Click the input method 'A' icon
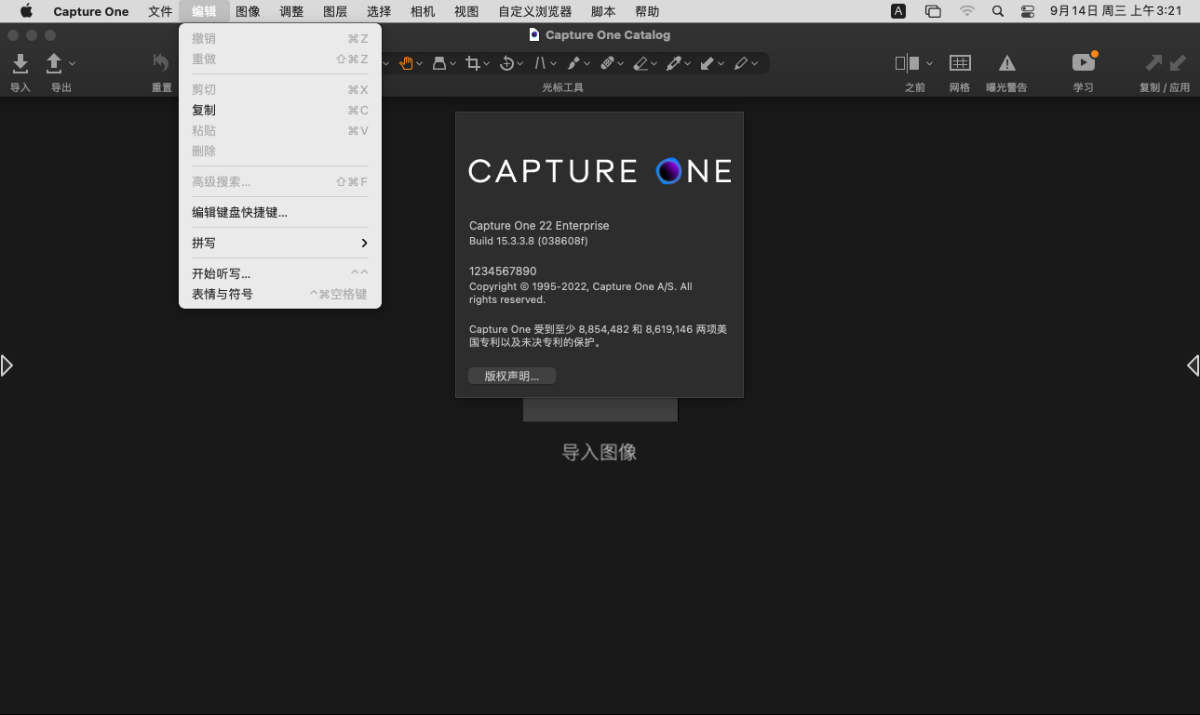This screenshot has height=715, width=1200. pyautogui.click(x=898, y=11)
